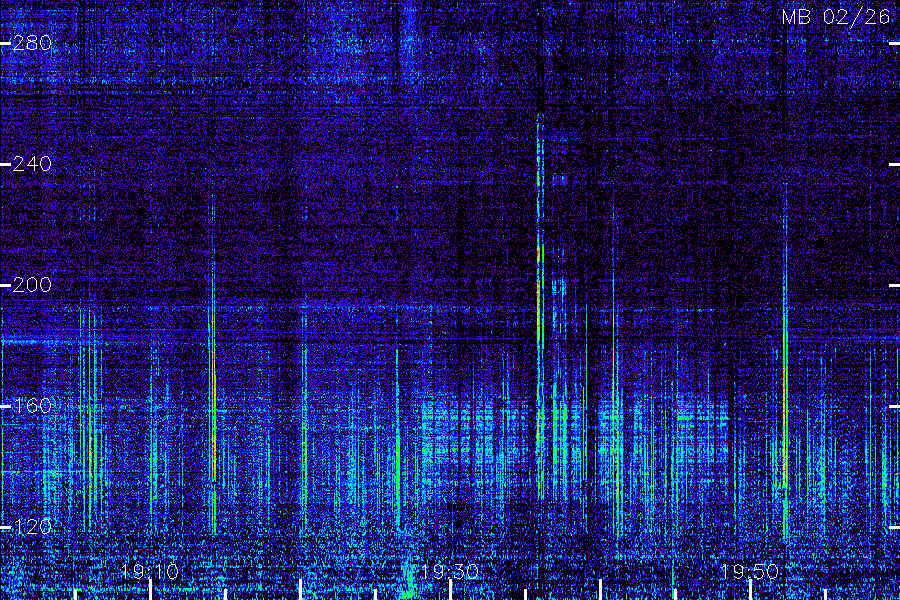Click the 280 frequency axis label
900x600 pixels.
click(32, 43)
